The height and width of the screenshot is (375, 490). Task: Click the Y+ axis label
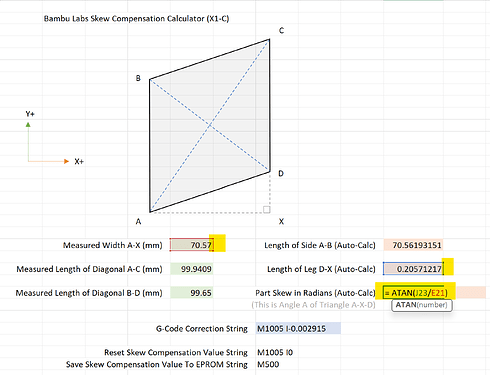point(30,114)
